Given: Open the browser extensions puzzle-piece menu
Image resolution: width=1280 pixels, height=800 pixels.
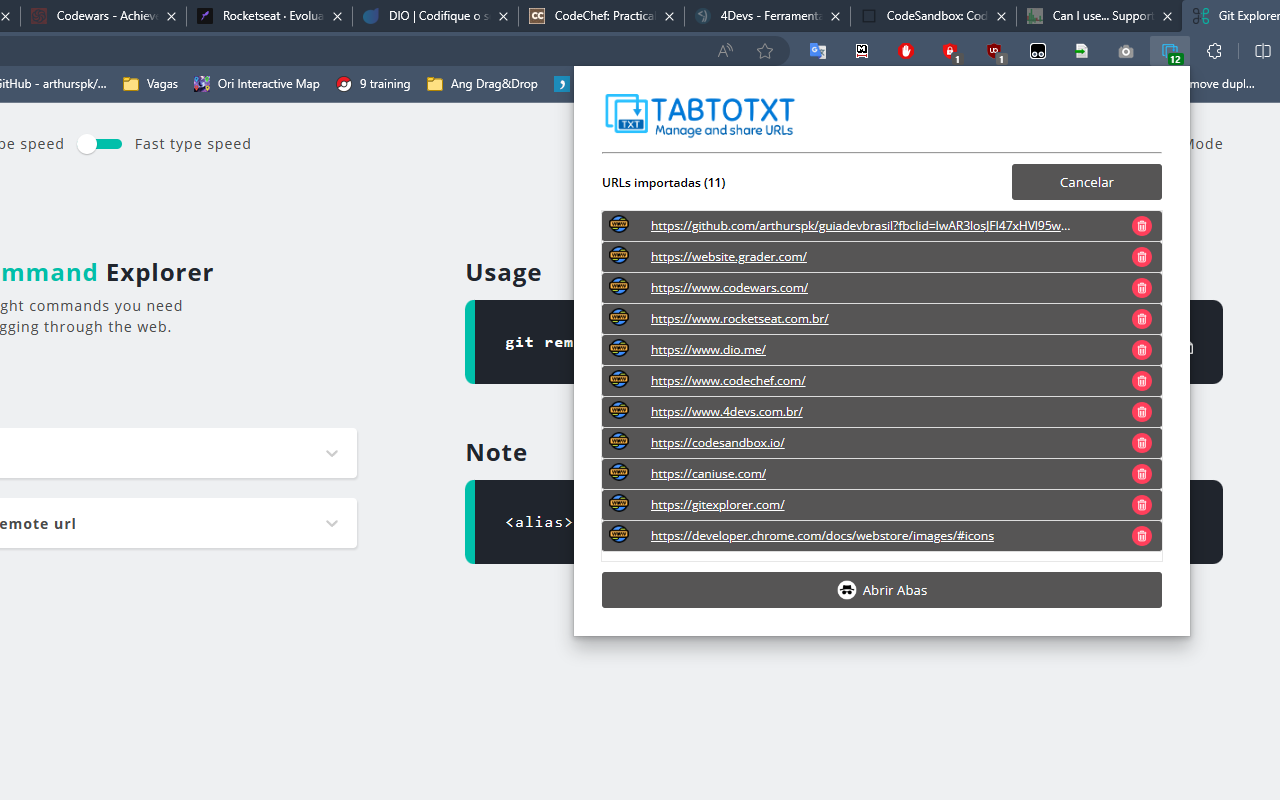Looking at the screenshot, I should 1213,51.
